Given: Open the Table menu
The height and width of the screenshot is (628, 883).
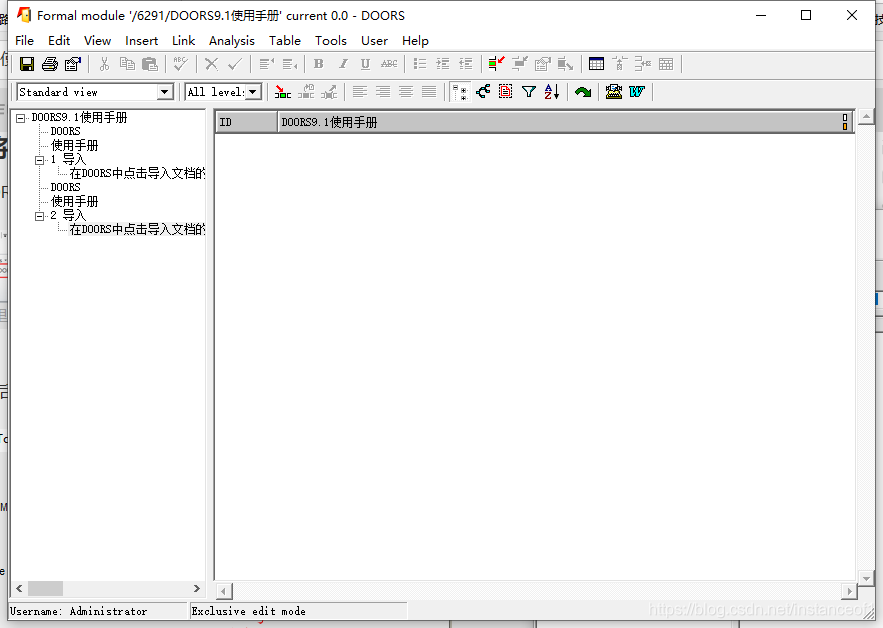Looking at the screenshot, I should pos(285,41).
